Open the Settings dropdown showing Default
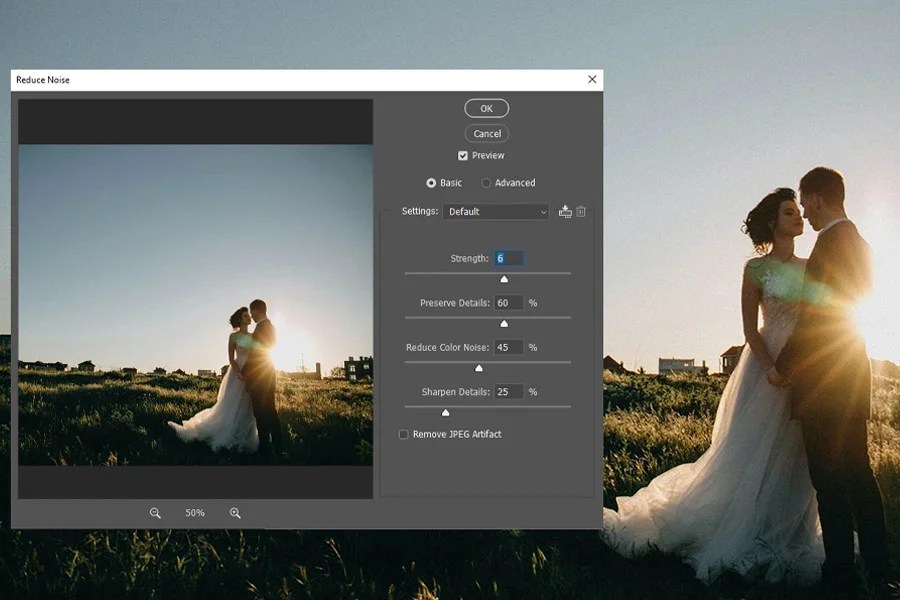 click(x=495, y=211)
